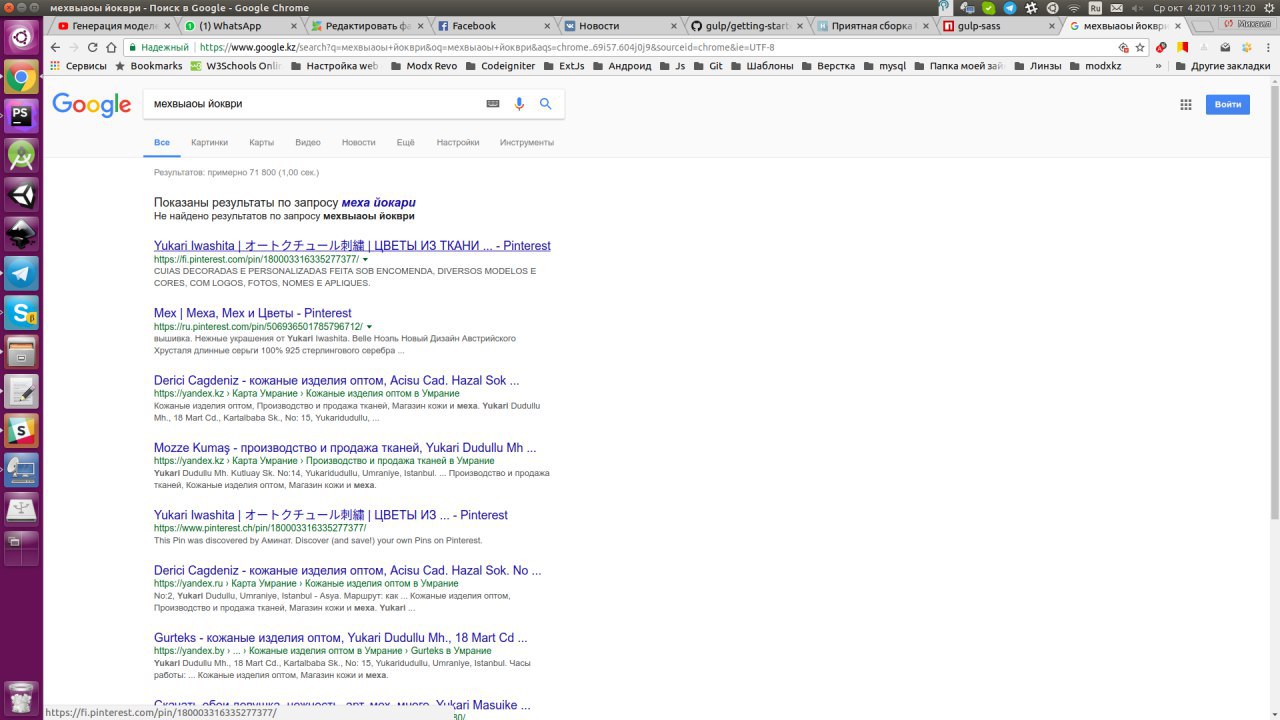The height and width of the screenshot is (720, 1280).
Task: Switch to the gulp/getting-started GitHub tab
Action: [748, 26]
